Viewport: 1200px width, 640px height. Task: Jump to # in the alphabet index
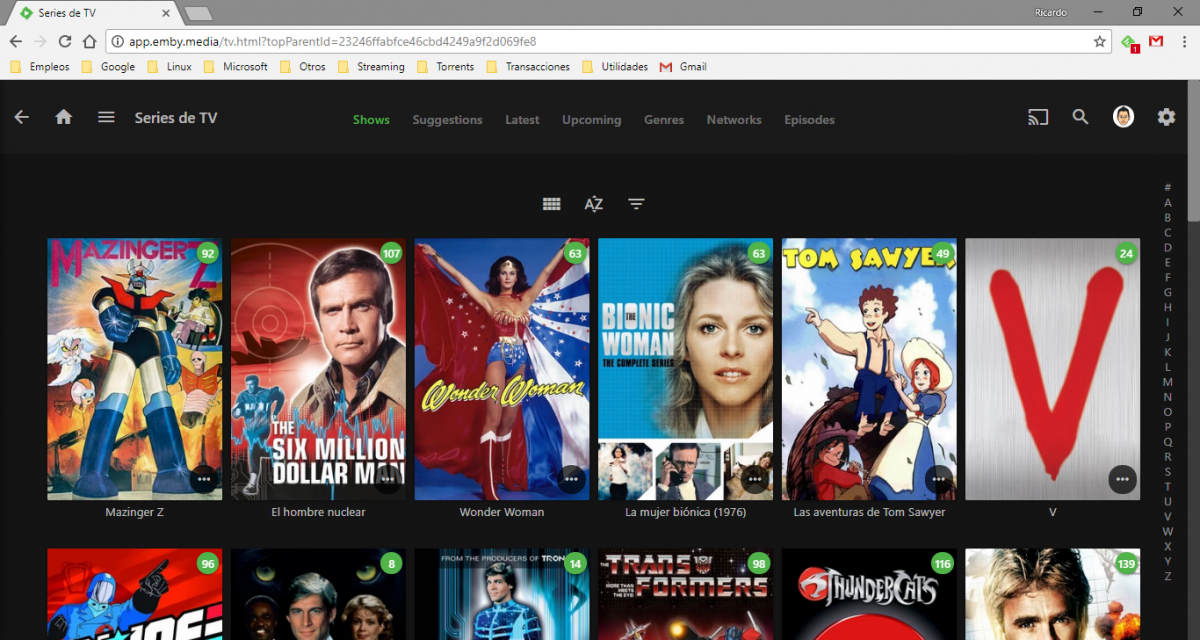coord(1167,187)
